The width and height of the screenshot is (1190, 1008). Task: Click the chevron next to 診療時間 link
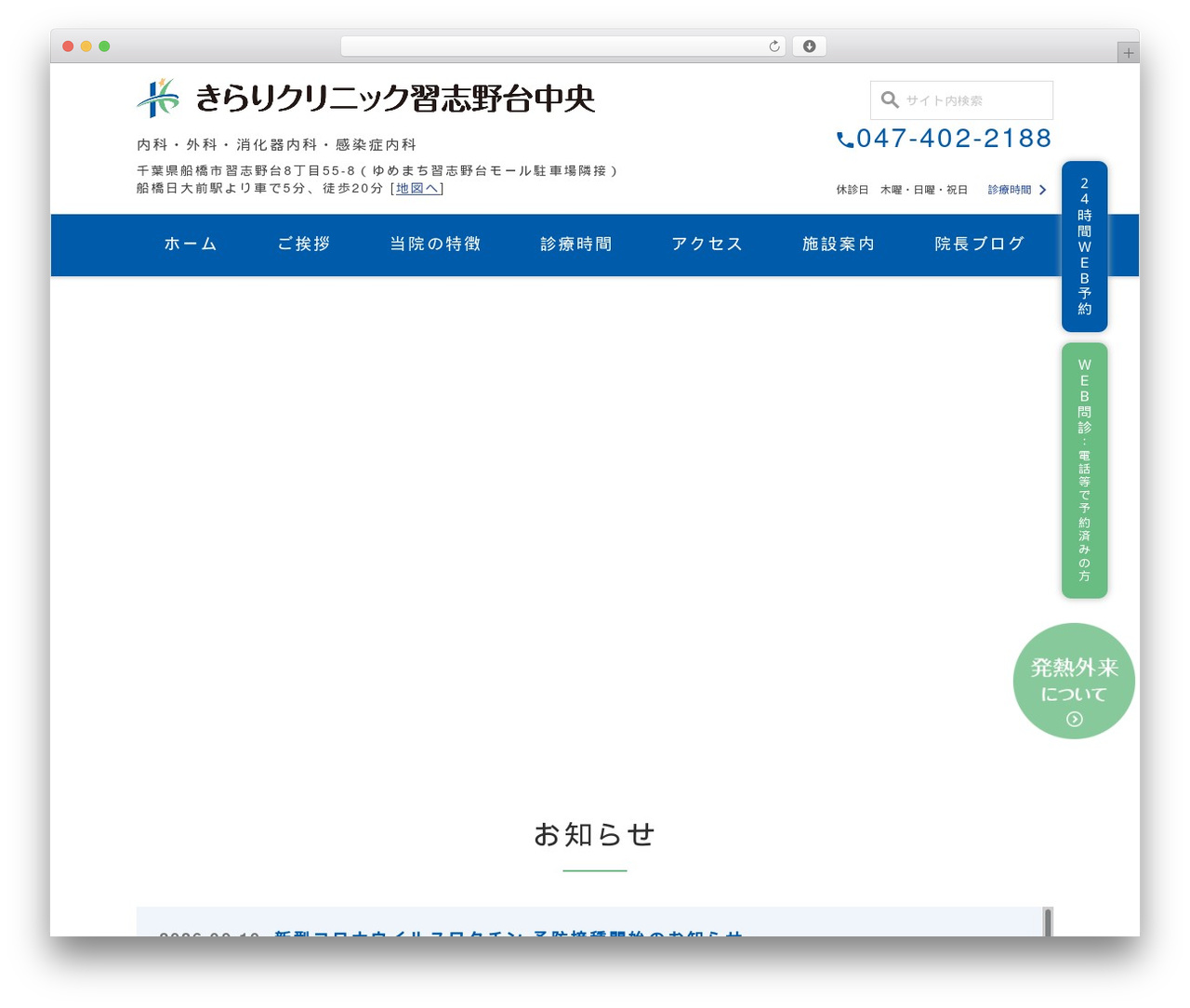1043,190
